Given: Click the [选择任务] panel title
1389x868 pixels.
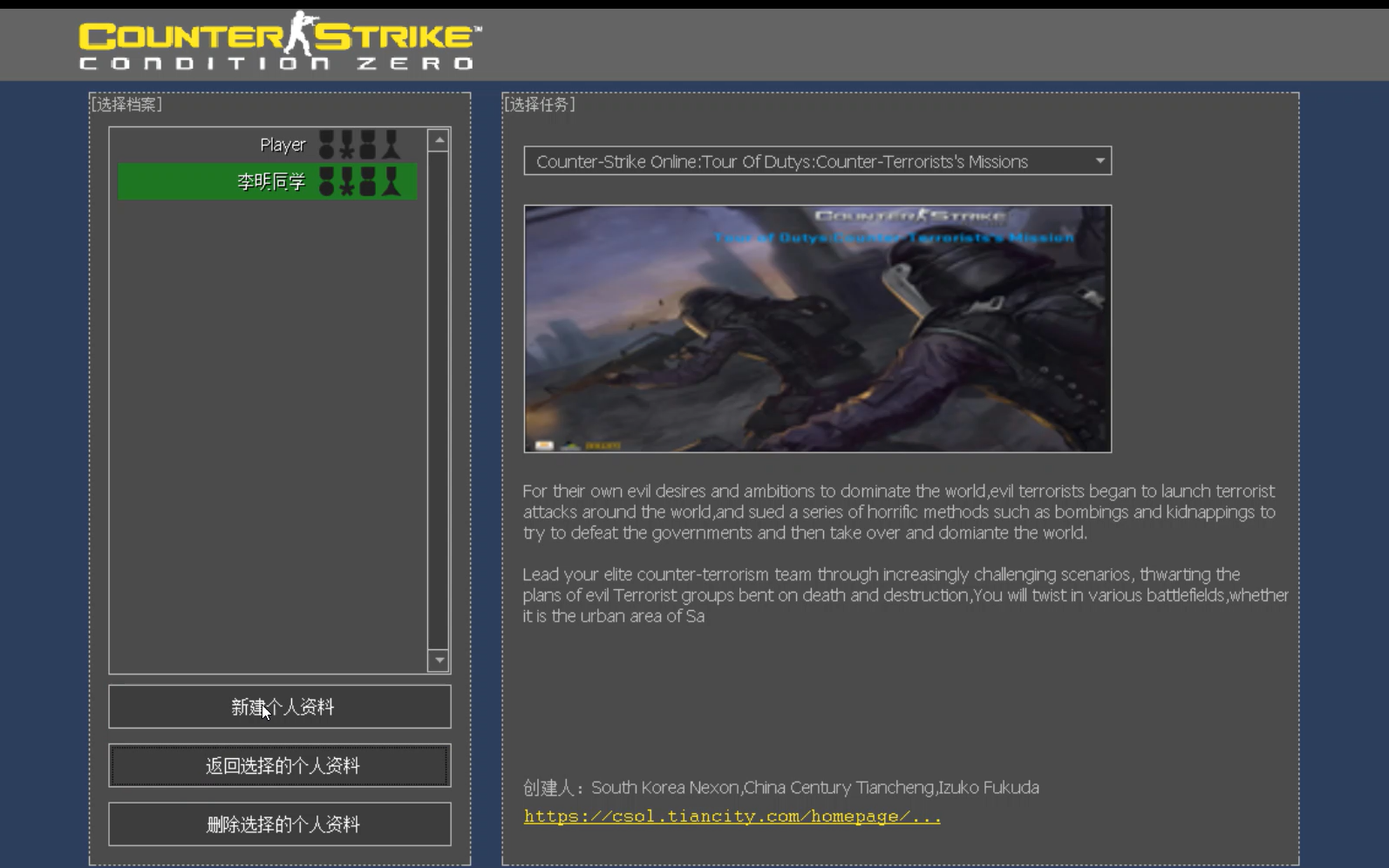Looking at the screenshot, I should [x=540, y=105].
